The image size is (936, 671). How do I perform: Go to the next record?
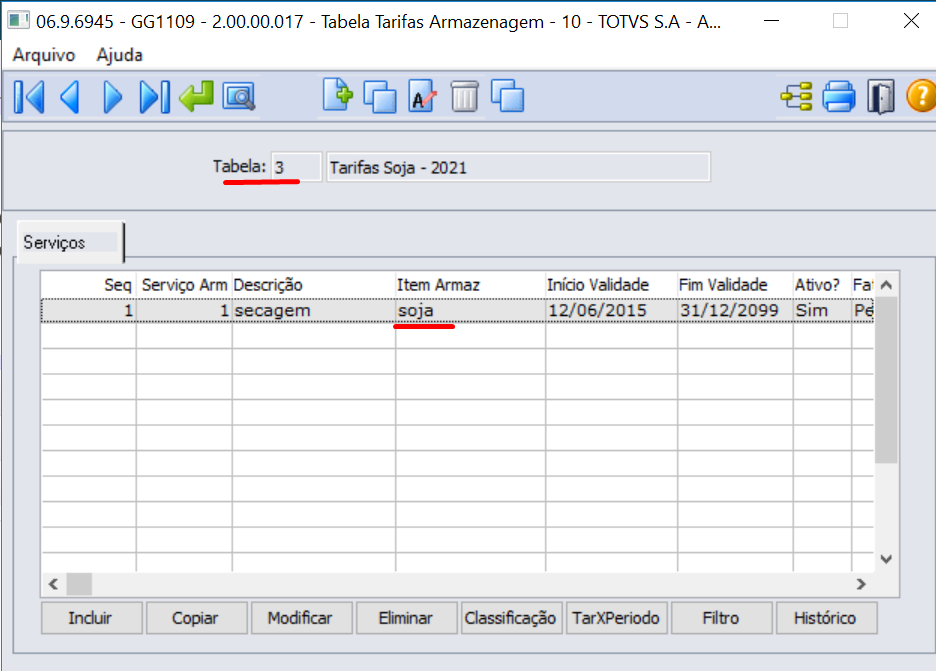coord(112,97)
